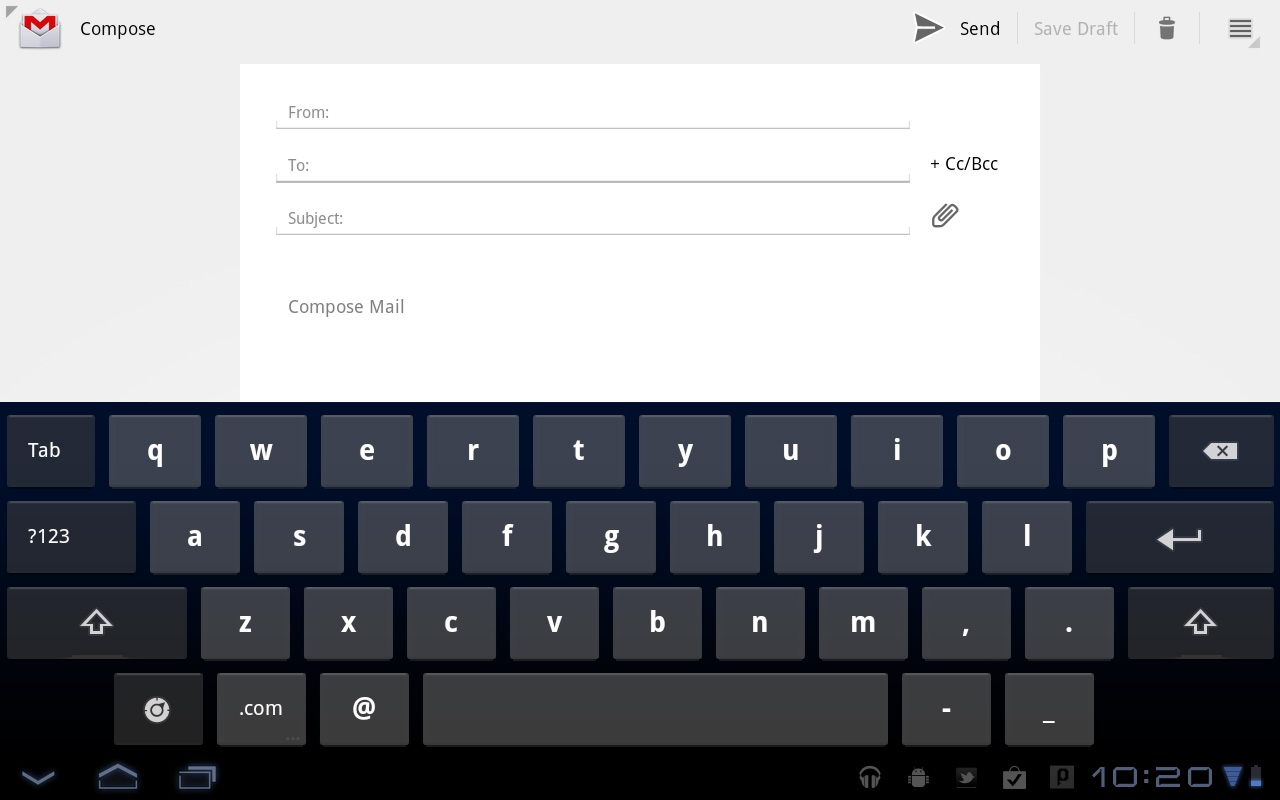The image size is (1280, 800).
Task: Tap the k key
Action: [x=923, y=537]
